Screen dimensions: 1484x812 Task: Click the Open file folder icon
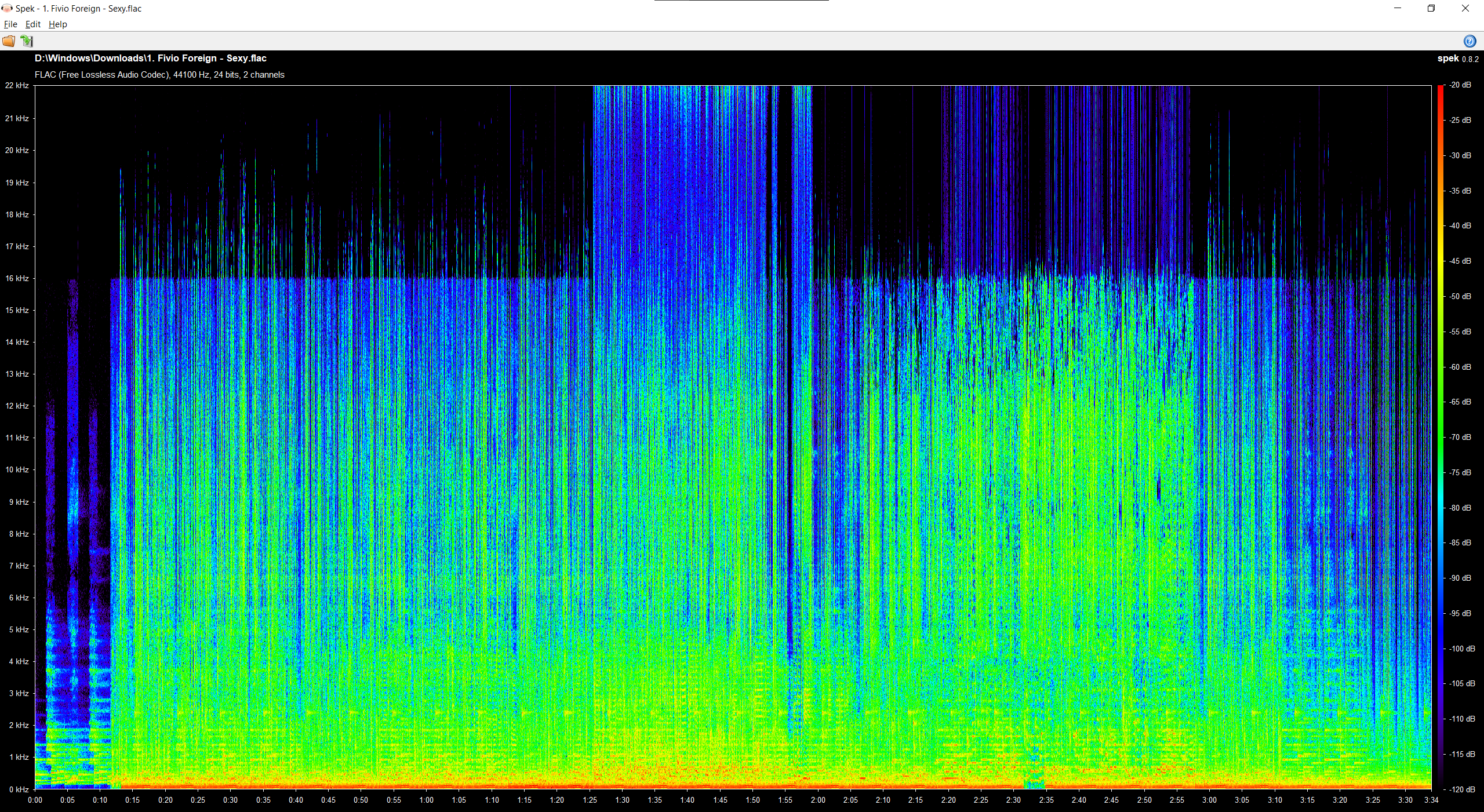pyautogui.click(x=9, y=41)
